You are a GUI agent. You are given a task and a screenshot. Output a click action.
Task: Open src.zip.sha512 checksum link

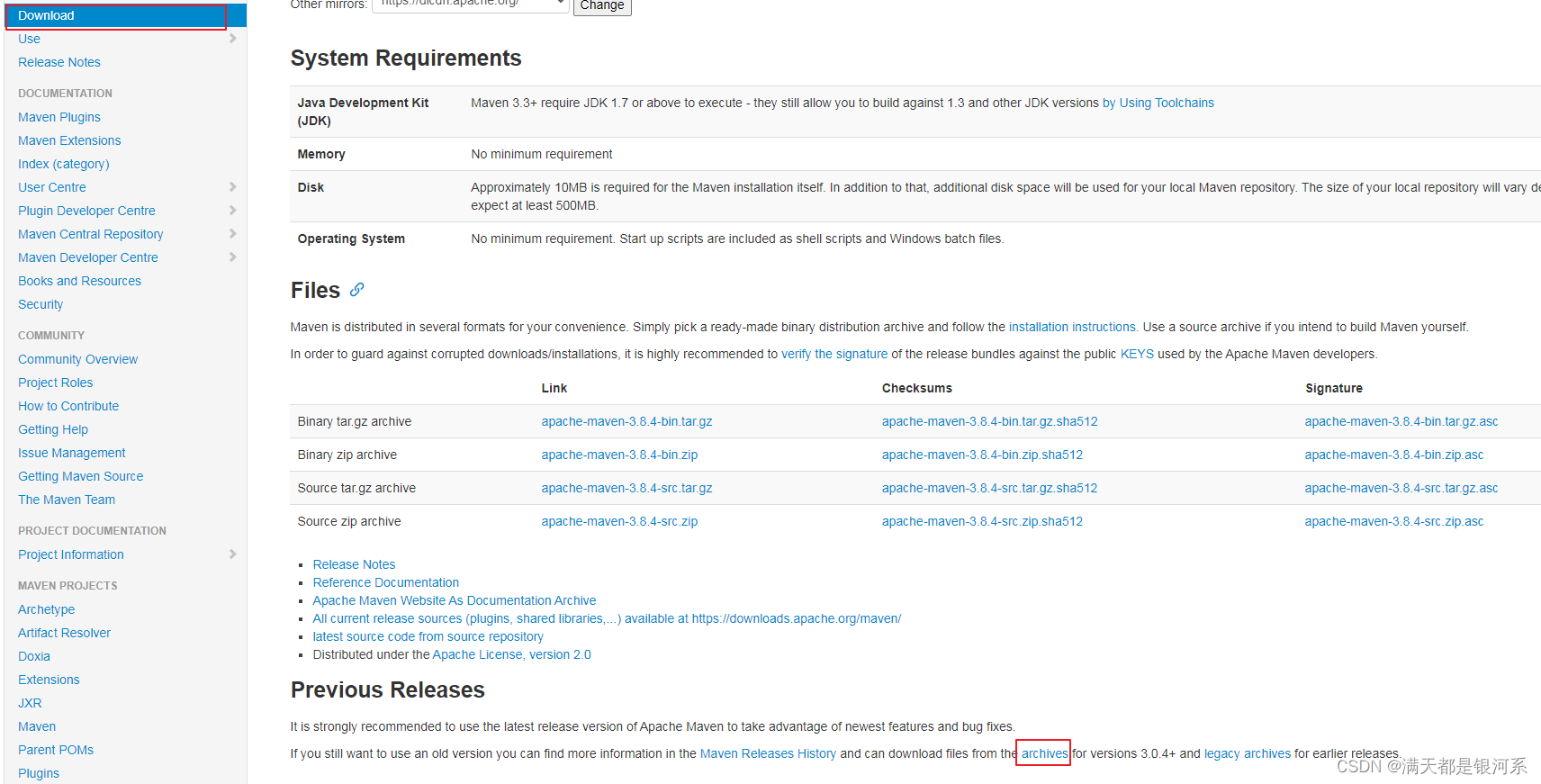[982, 521]
